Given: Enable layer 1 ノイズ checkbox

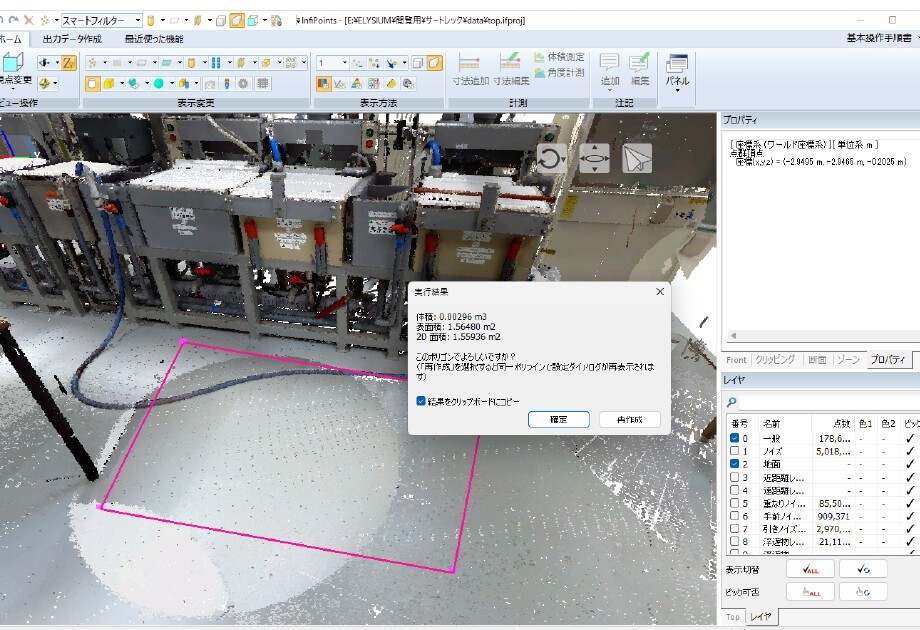Looking at the screenshot, I should coord(735,451).
